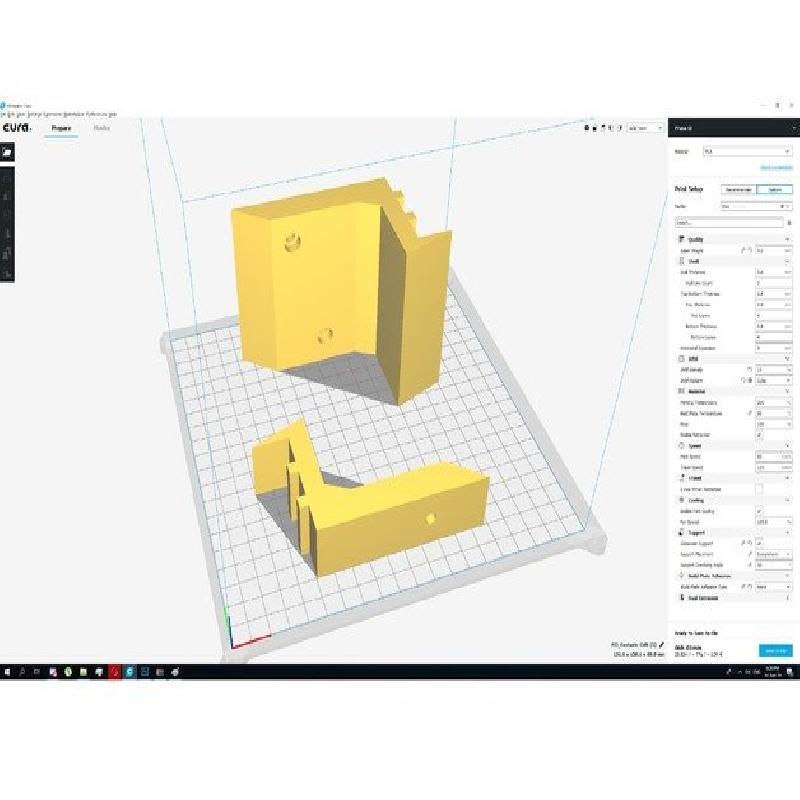Open the Settings menu
This screenshot has height=800, width=800.
pos(34,114)
